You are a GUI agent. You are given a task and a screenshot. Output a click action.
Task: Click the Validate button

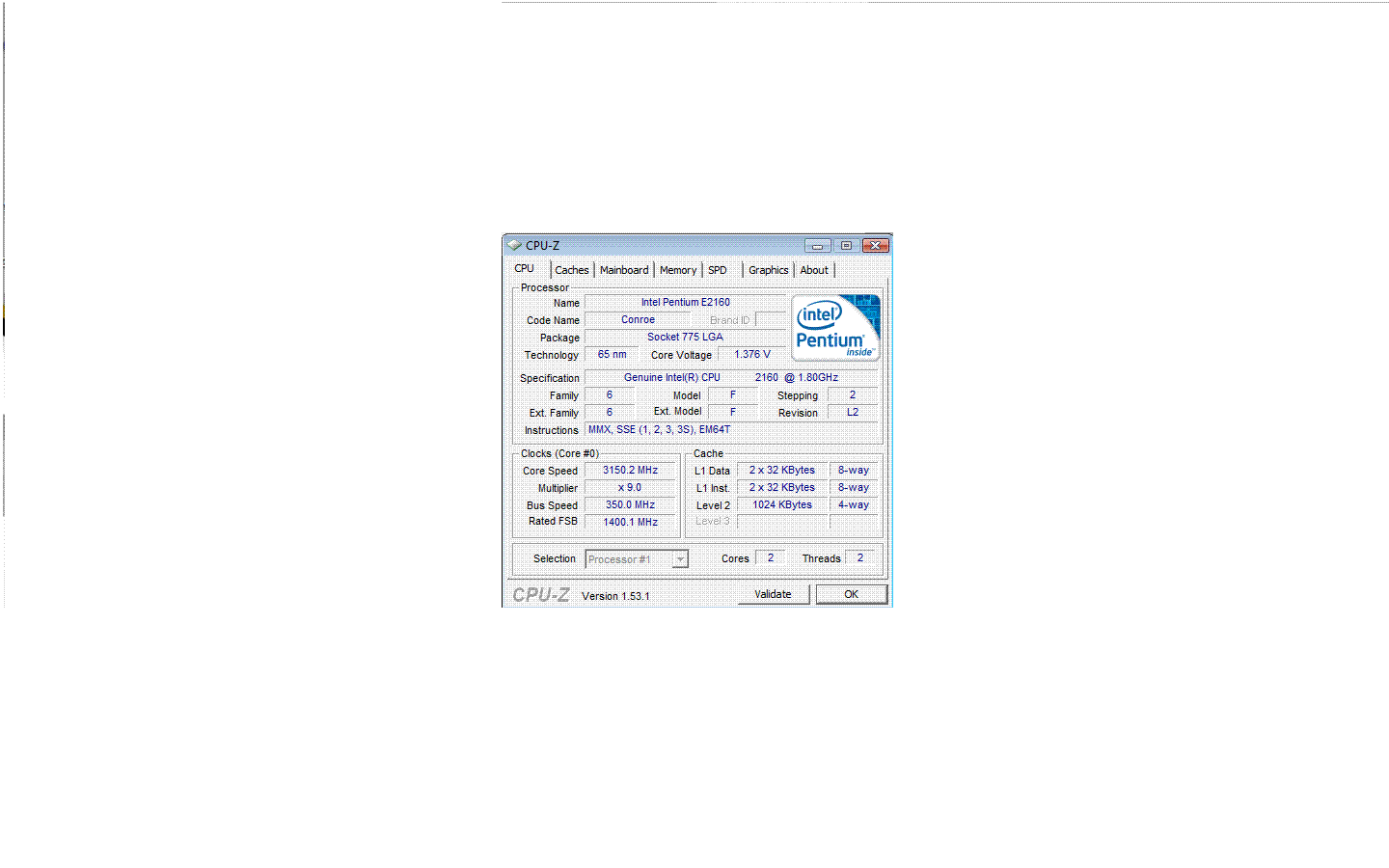(773, 594)
